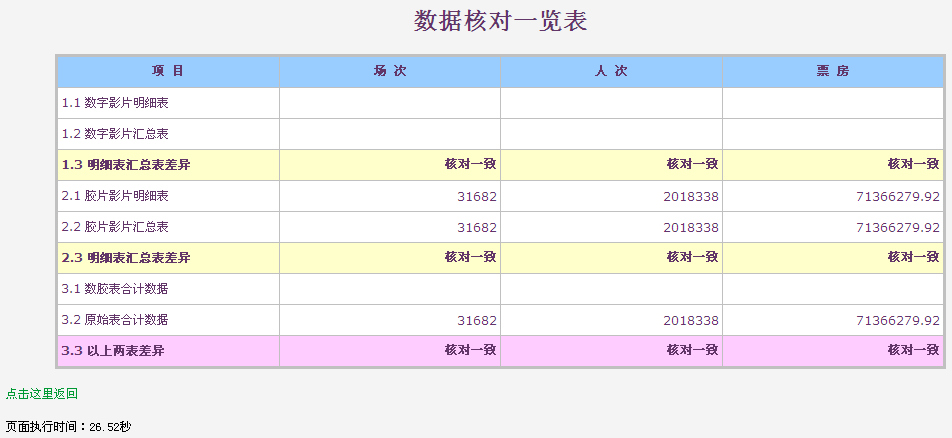
Task: Click 核对一致 under 人次 in row 3.3
Action: 692,350
